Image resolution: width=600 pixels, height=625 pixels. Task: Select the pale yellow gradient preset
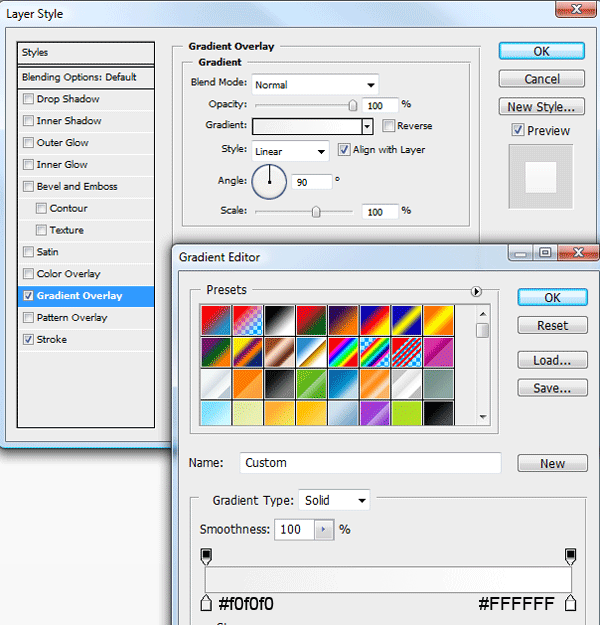pyautogui.click(x=248, y=413)
